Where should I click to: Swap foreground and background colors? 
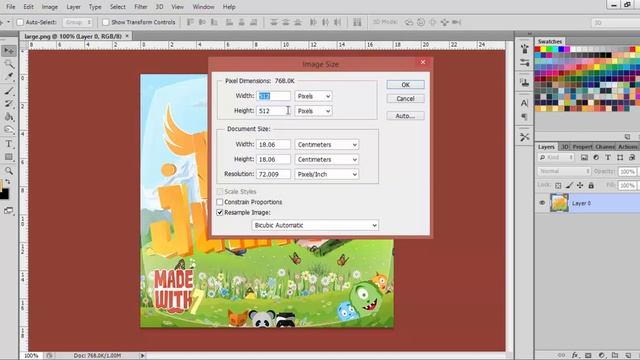coord(8,182)
